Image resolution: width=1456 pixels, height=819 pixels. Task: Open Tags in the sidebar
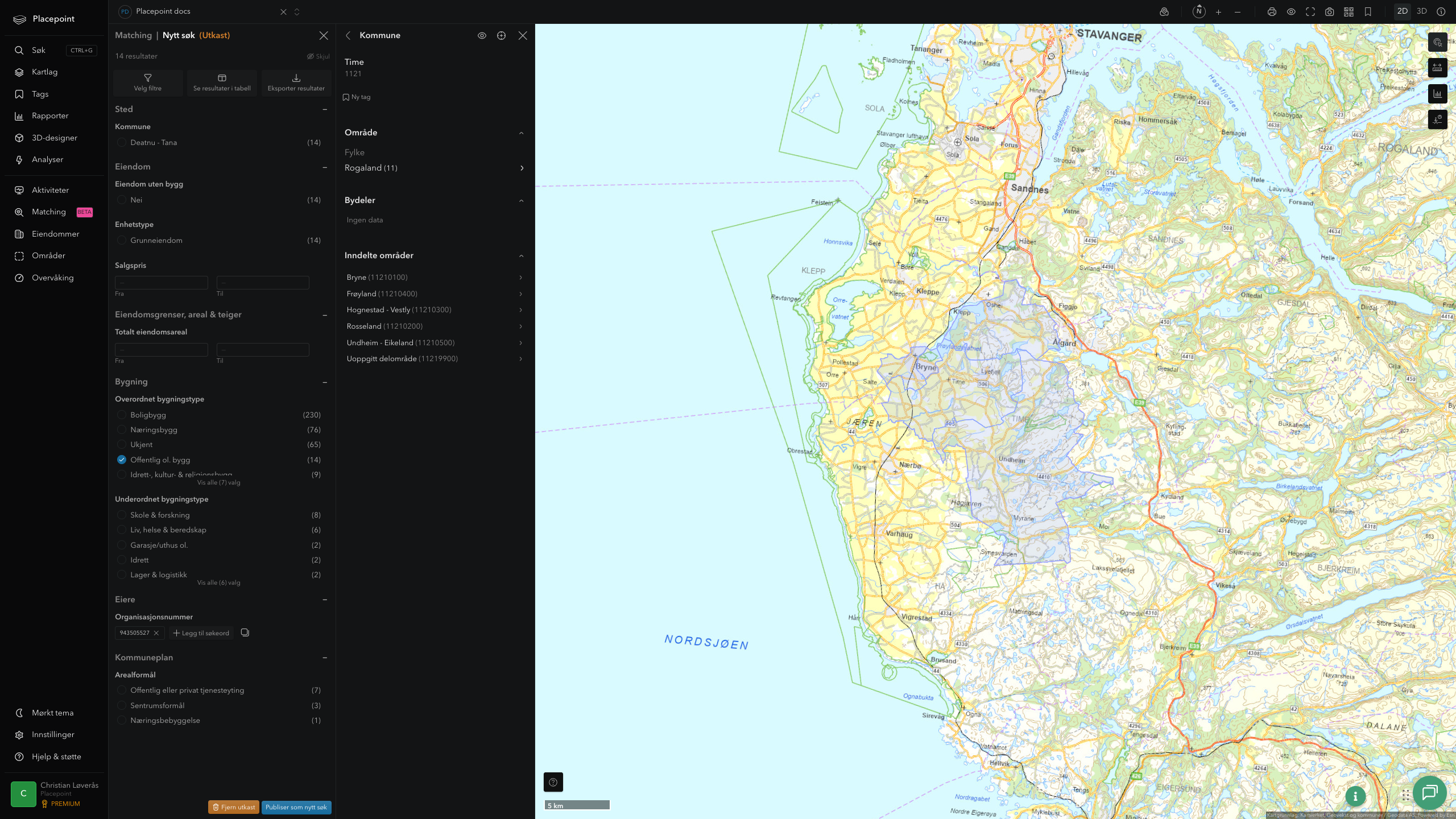[x=40, y=94]
